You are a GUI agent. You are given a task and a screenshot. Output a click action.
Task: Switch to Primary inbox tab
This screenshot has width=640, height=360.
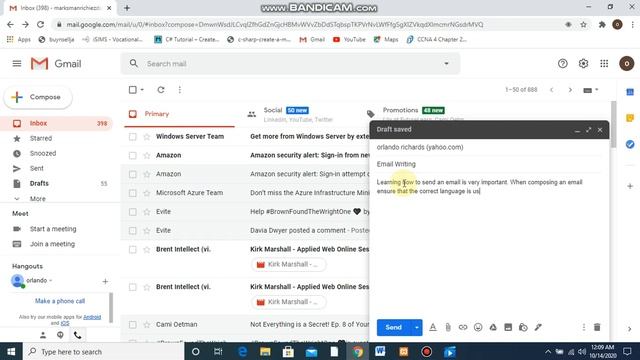pyautogui.click(x=180, y=114)
